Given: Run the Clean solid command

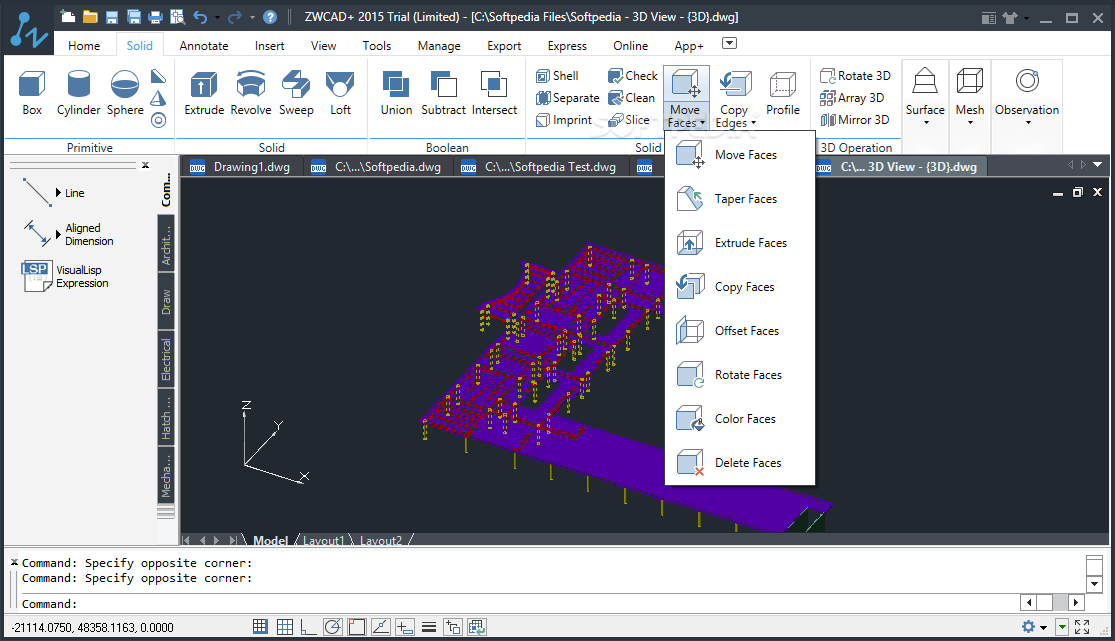Looking at the screenshot, I should tap(631, 97).
